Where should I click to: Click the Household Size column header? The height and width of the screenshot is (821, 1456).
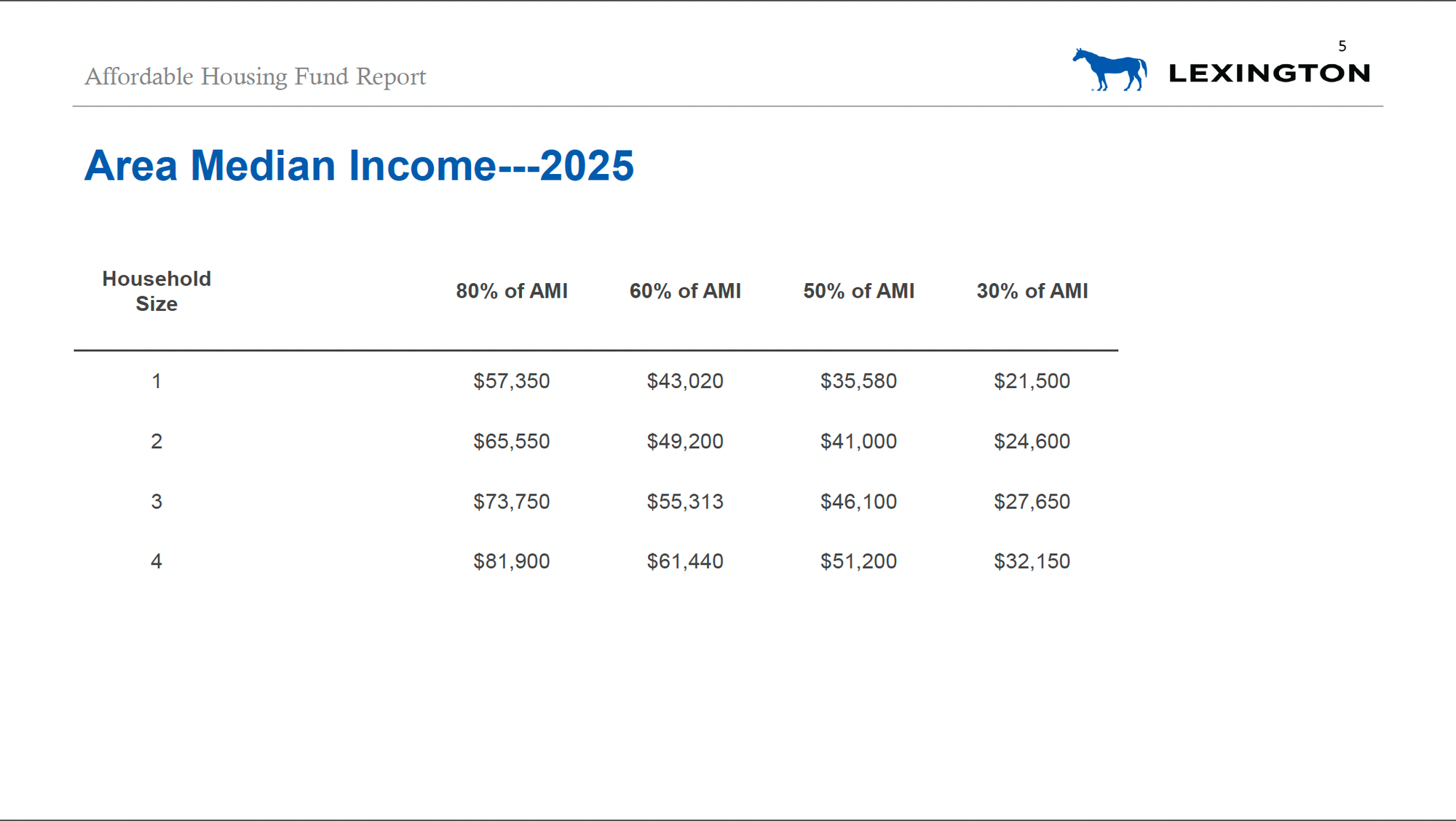point(157,291)
